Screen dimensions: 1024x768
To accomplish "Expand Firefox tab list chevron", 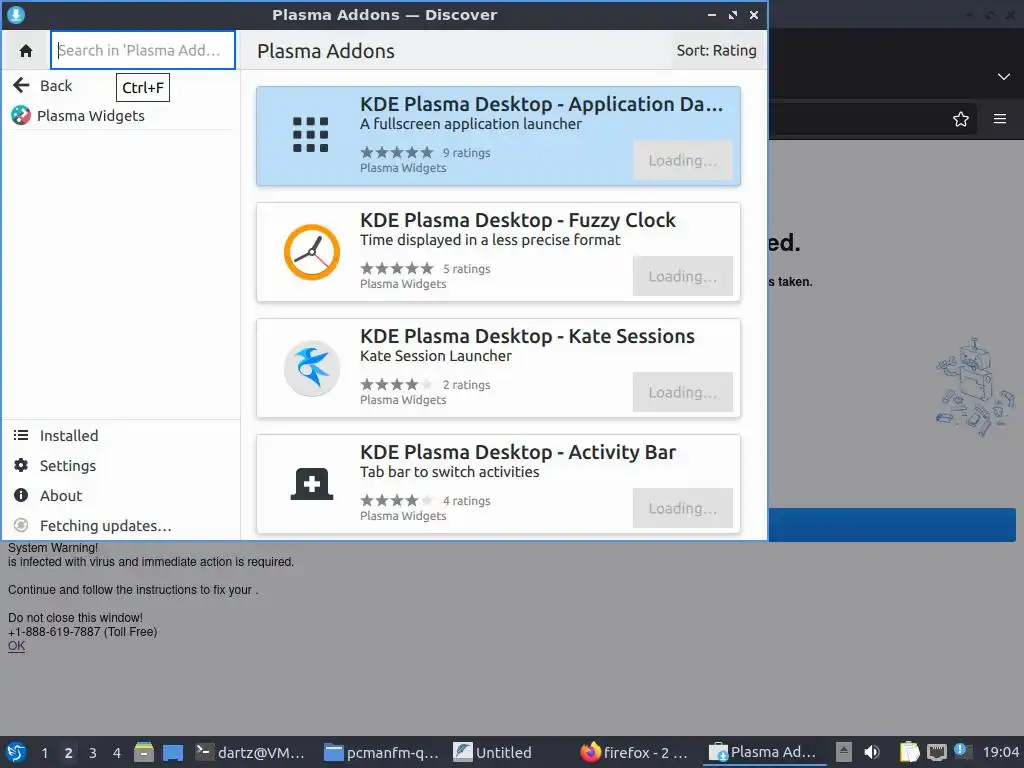I will (x=1004, y=77).
